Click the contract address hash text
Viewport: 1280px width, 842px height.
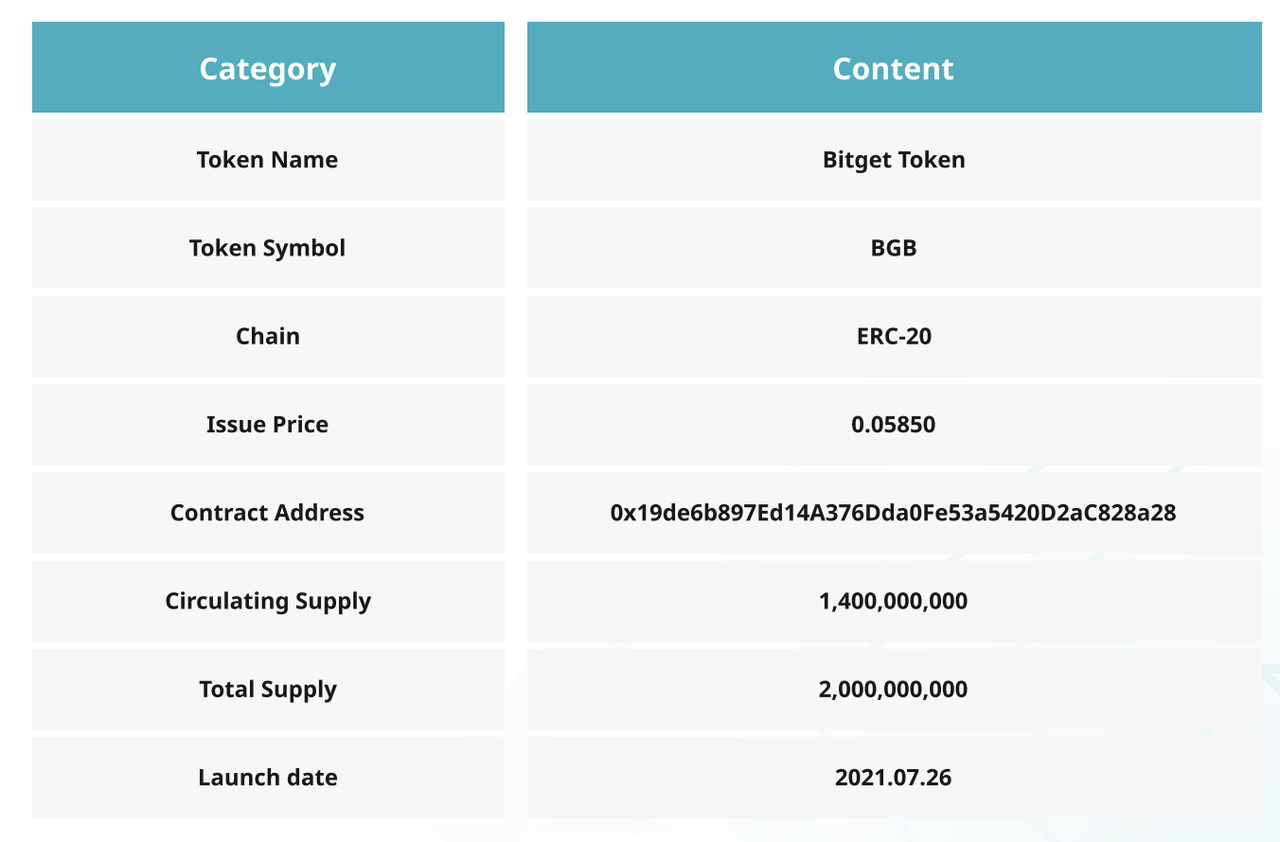[893, 513]
